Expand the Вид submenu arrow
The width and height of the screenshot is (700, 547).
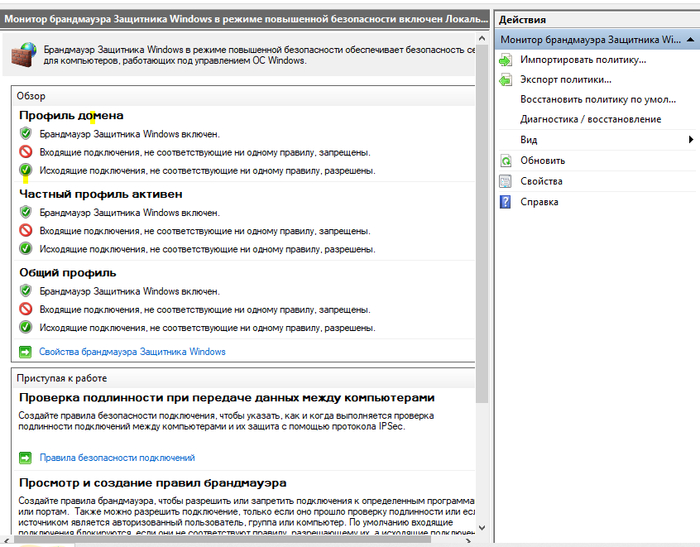[x=691, y=140]
